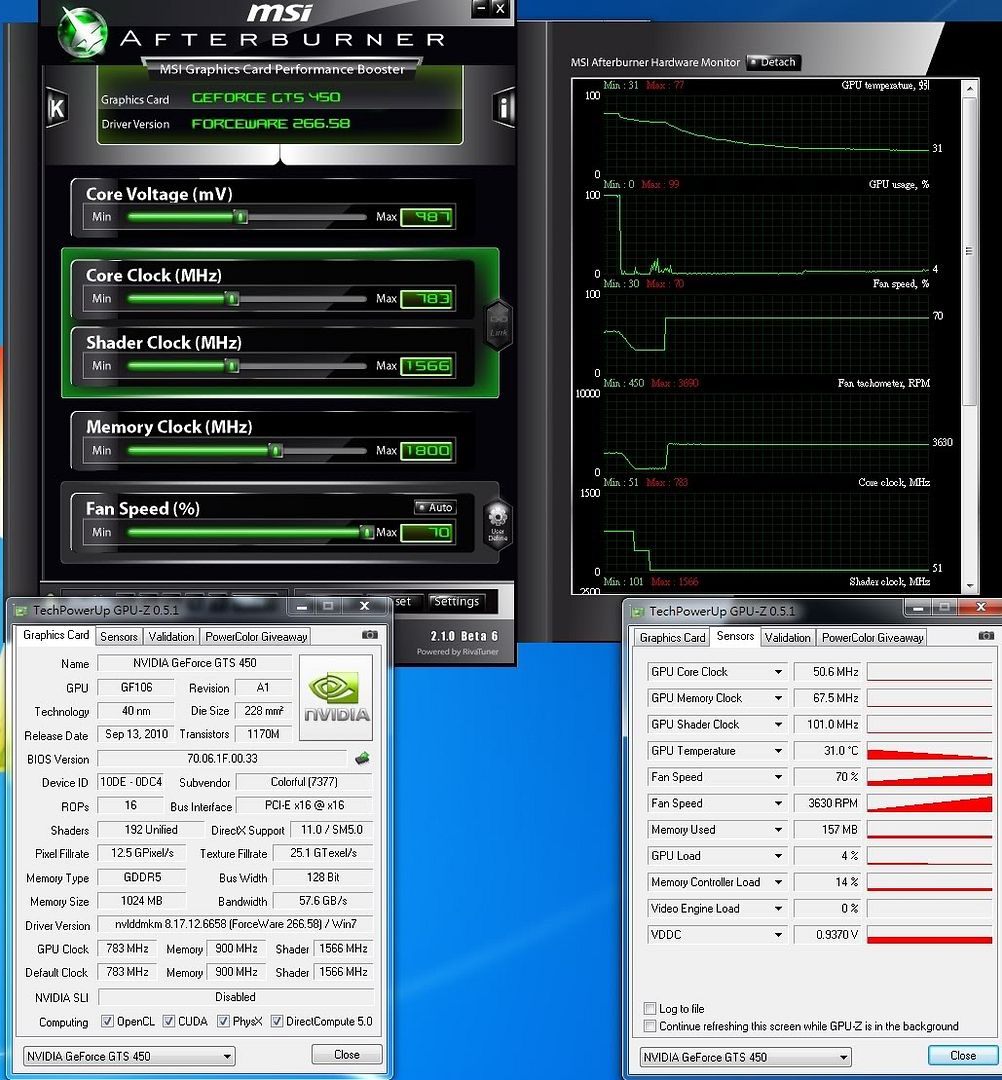1002x1080 pixels.
Task: Open the GPU Memory Clock sensor dropdown
Action: tap(778, 698)
